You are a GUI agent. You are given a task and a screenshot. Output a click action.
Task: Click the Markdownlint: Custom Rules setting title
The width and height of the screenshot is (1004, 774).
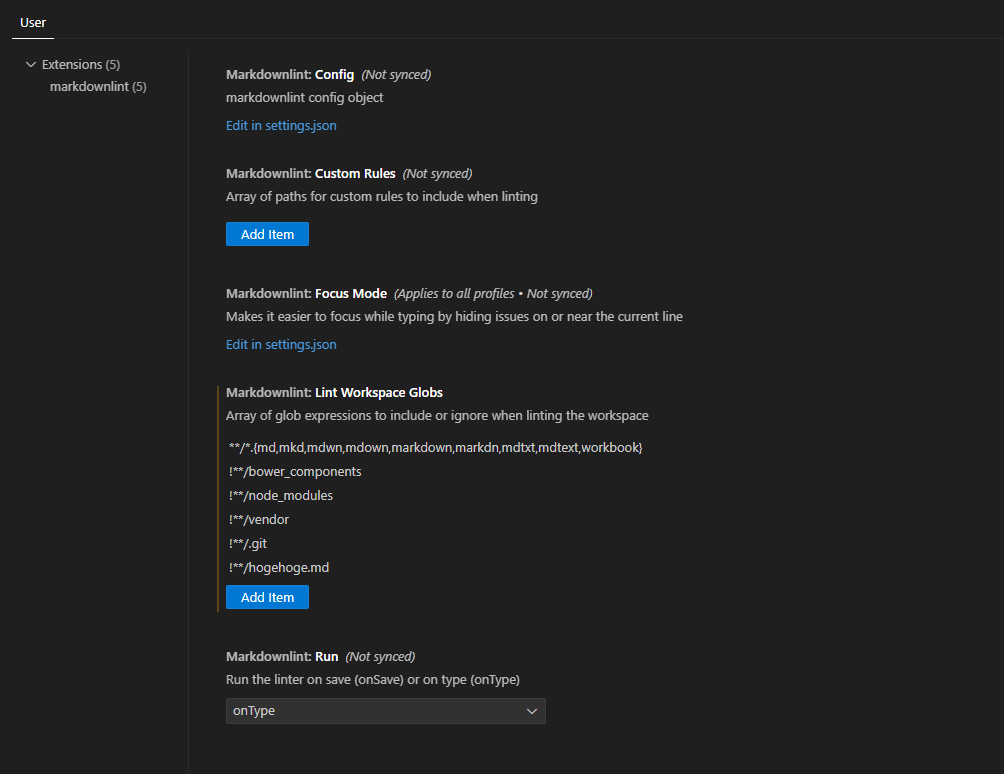coord(310,174)
